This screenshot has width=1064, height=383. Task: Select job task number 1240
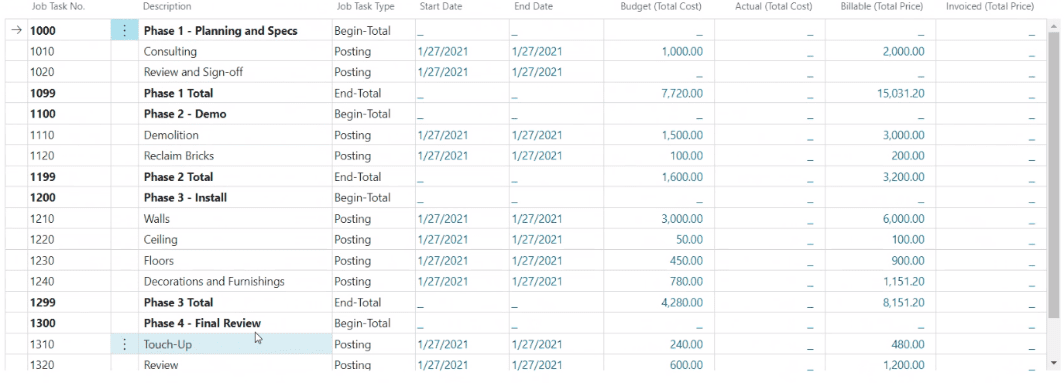pos(42,281)
